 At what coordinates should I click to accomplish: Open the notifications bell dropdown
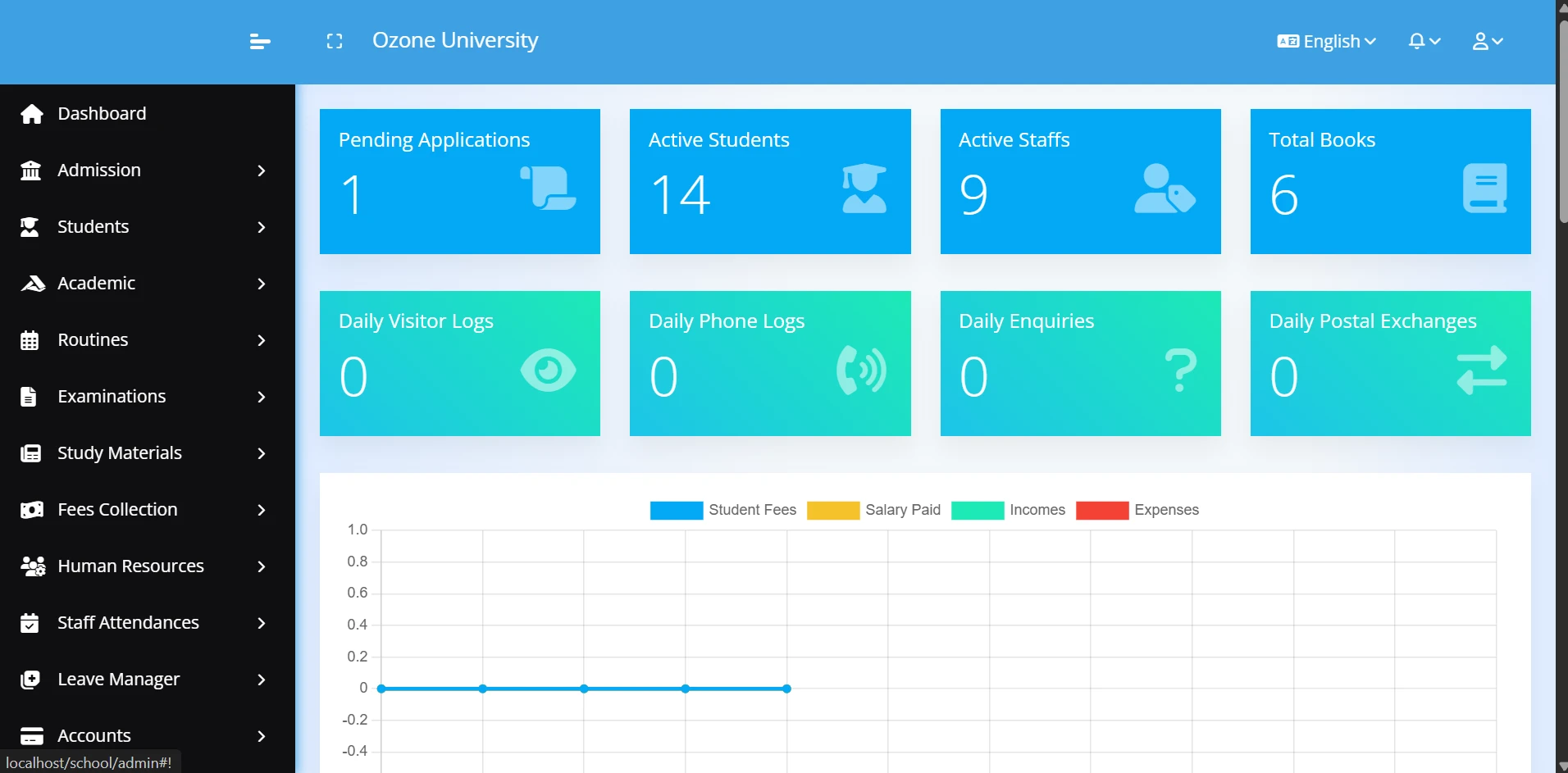(x=1424, y=41)
